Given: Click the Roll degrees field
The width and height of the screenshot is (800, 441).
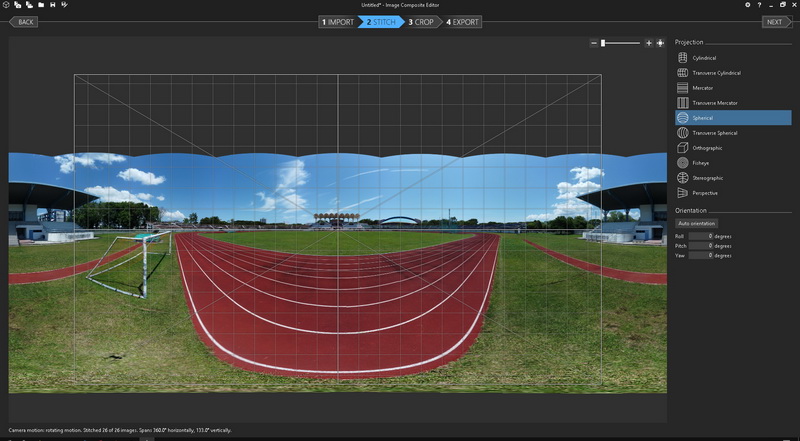Looking at the screenshot, I should [x=701, y=236].
